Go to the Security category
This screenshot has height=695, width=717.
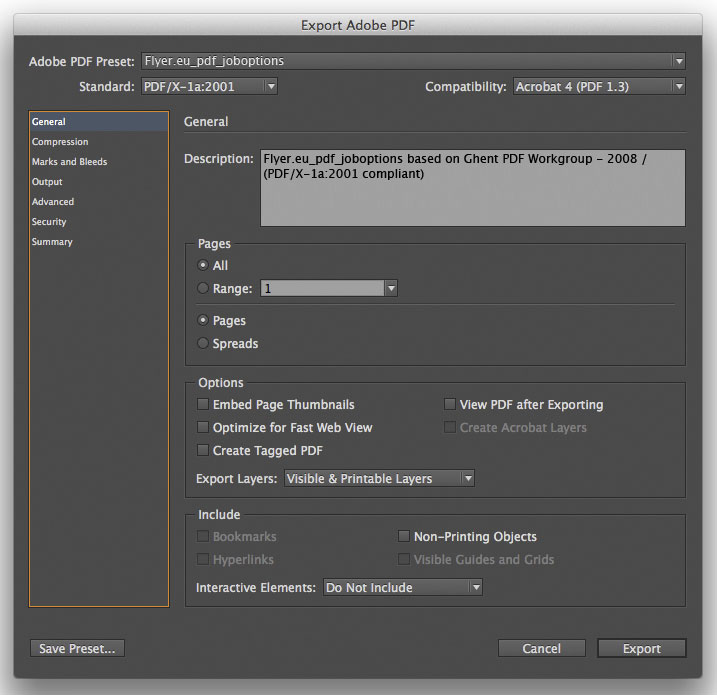[x=99, y=222]
